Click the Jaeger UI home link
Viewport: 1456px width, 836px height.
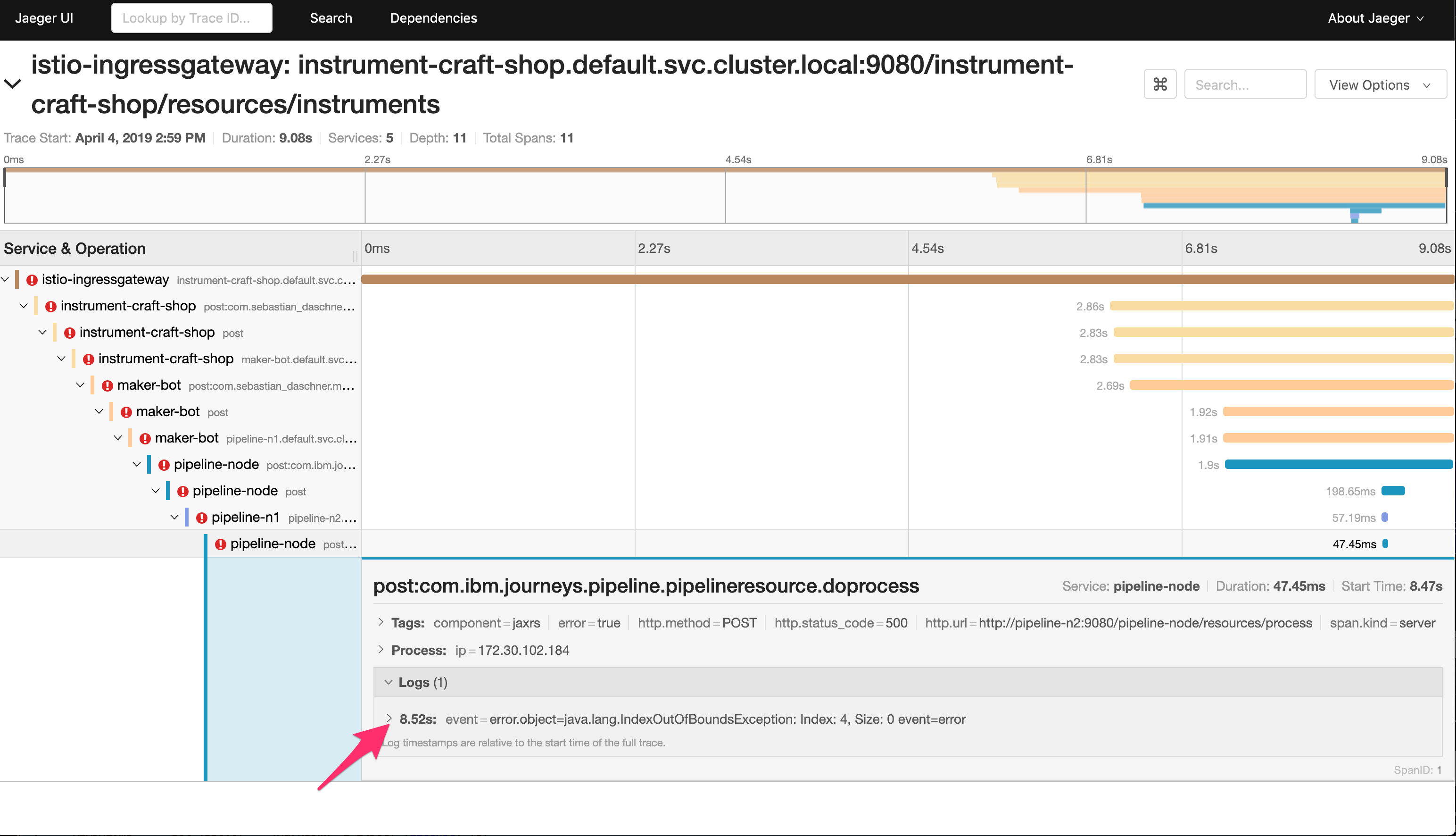[x=44, y=18]
